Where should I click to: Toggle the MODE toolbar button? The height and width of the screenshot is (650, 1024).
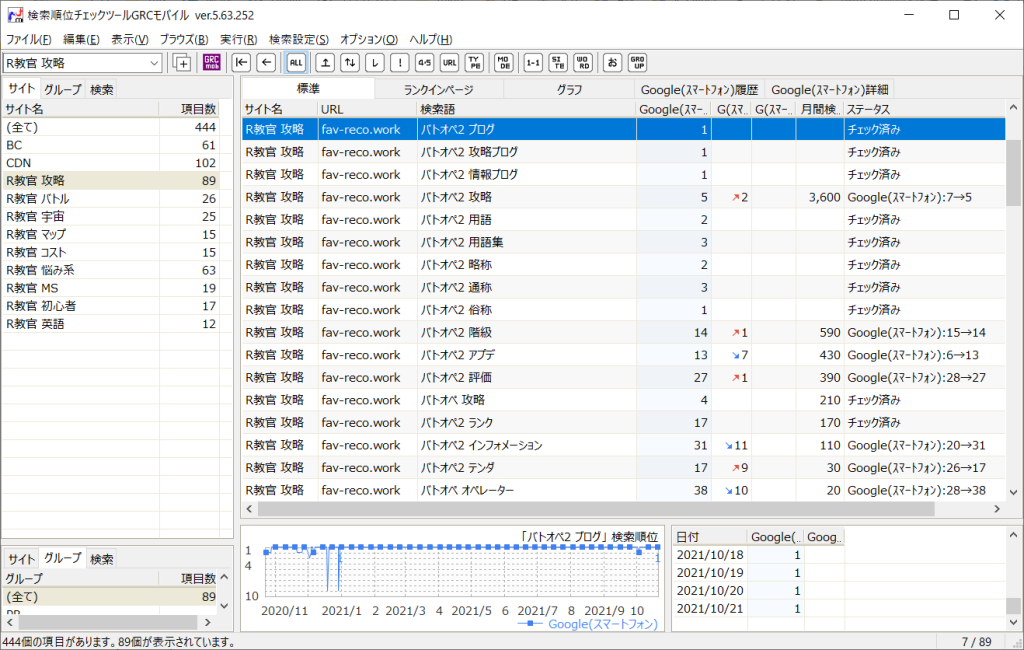tap(504, 63)
